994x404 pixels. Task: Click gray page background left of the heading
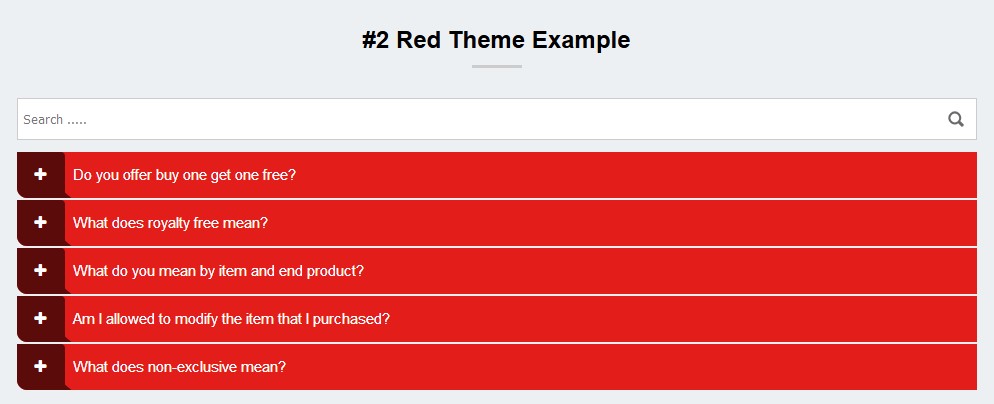click(150, 40)
